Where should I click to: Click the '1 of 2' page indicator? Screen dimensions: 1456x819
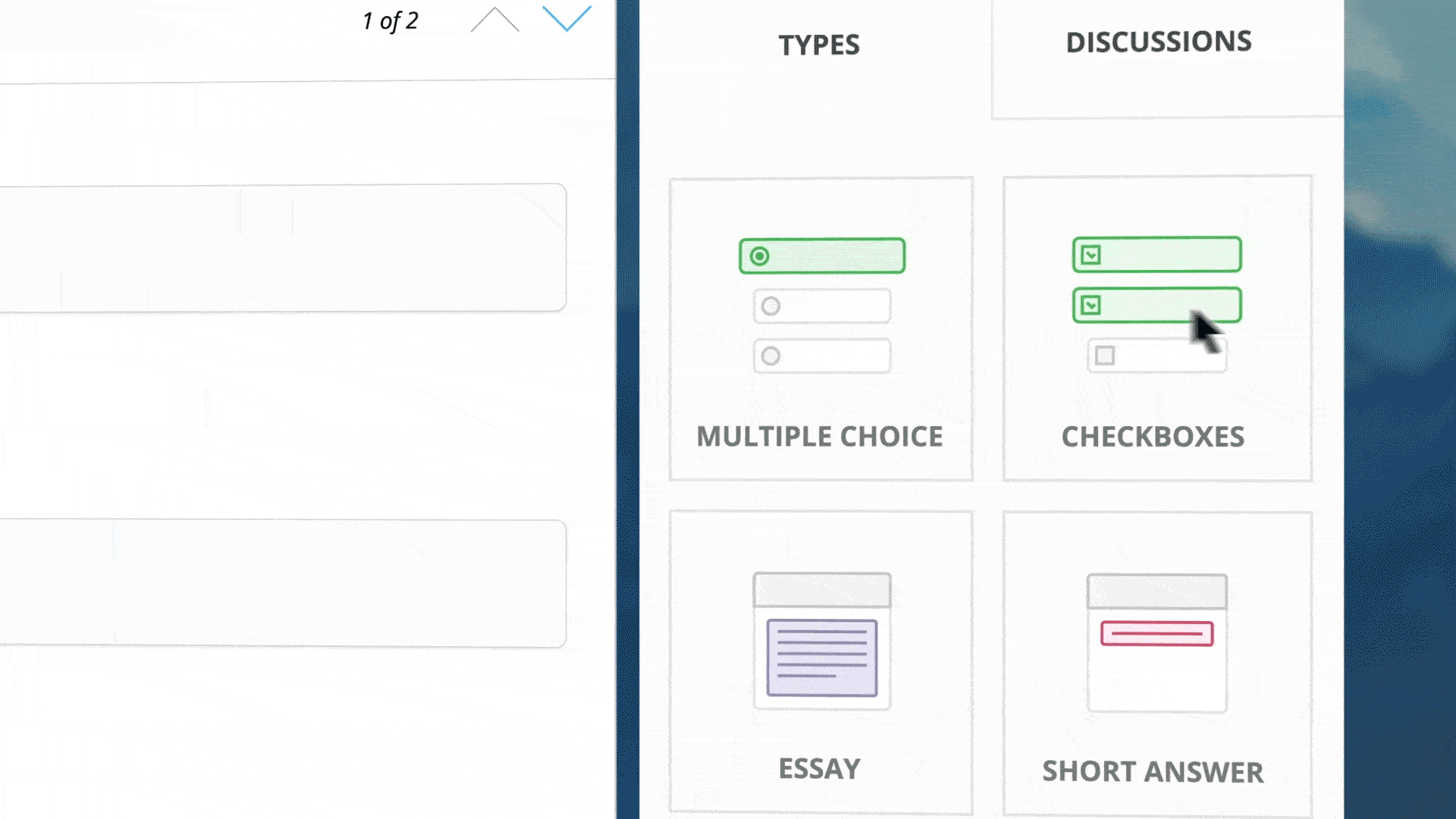click(x=391, y=21)
